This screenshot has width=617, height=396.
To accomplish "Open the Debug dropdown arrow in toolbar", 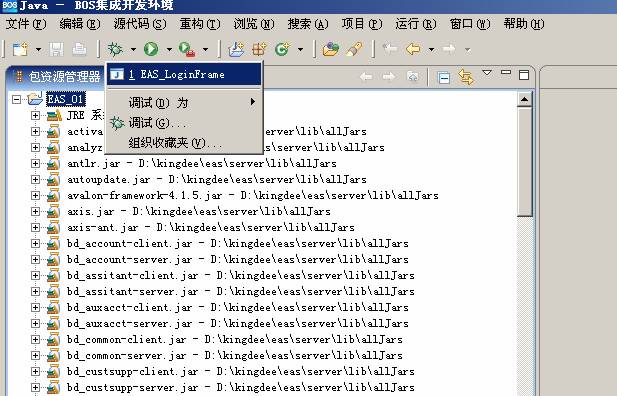I will (133, 50).
